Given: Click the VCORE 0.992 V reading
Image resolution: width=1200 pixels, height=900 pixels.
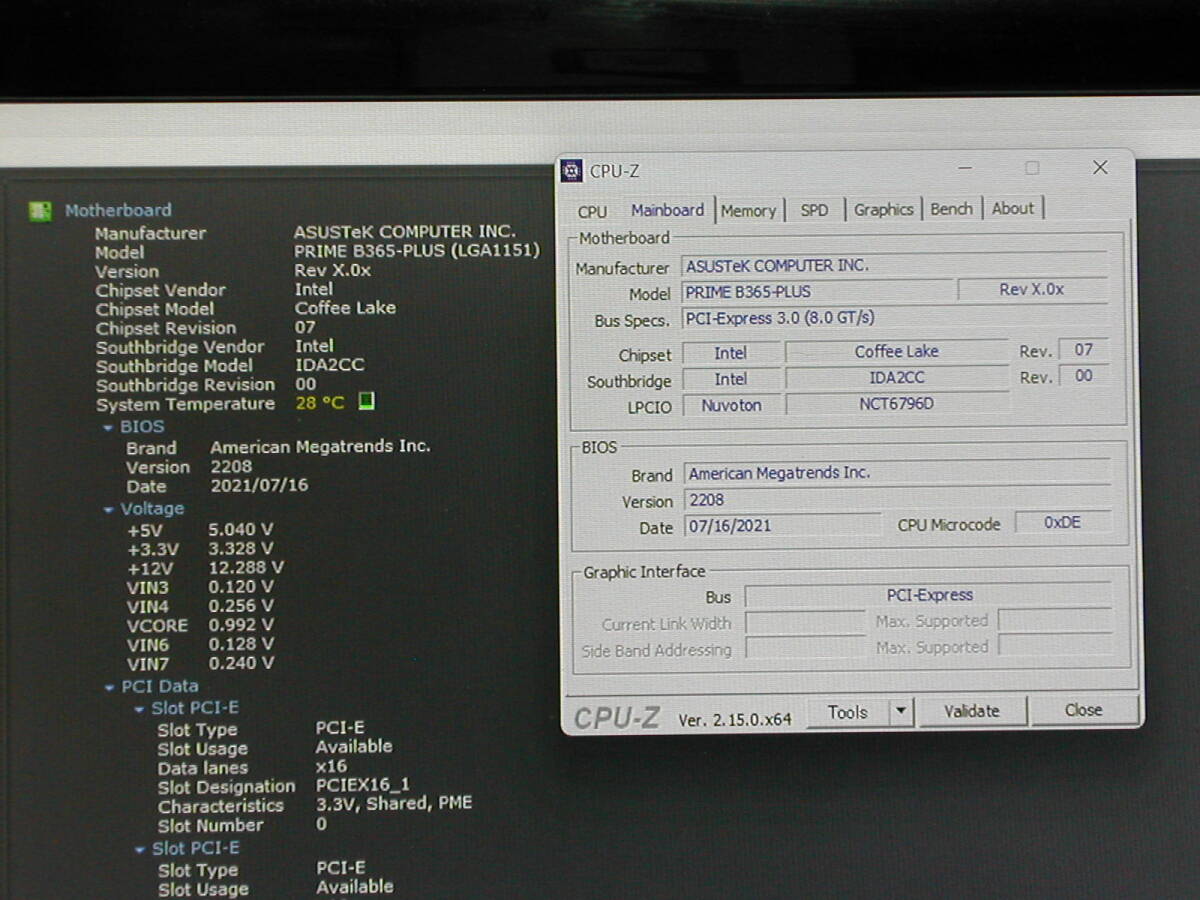Looking at the screenshot, I should click(x=240, y=625).
